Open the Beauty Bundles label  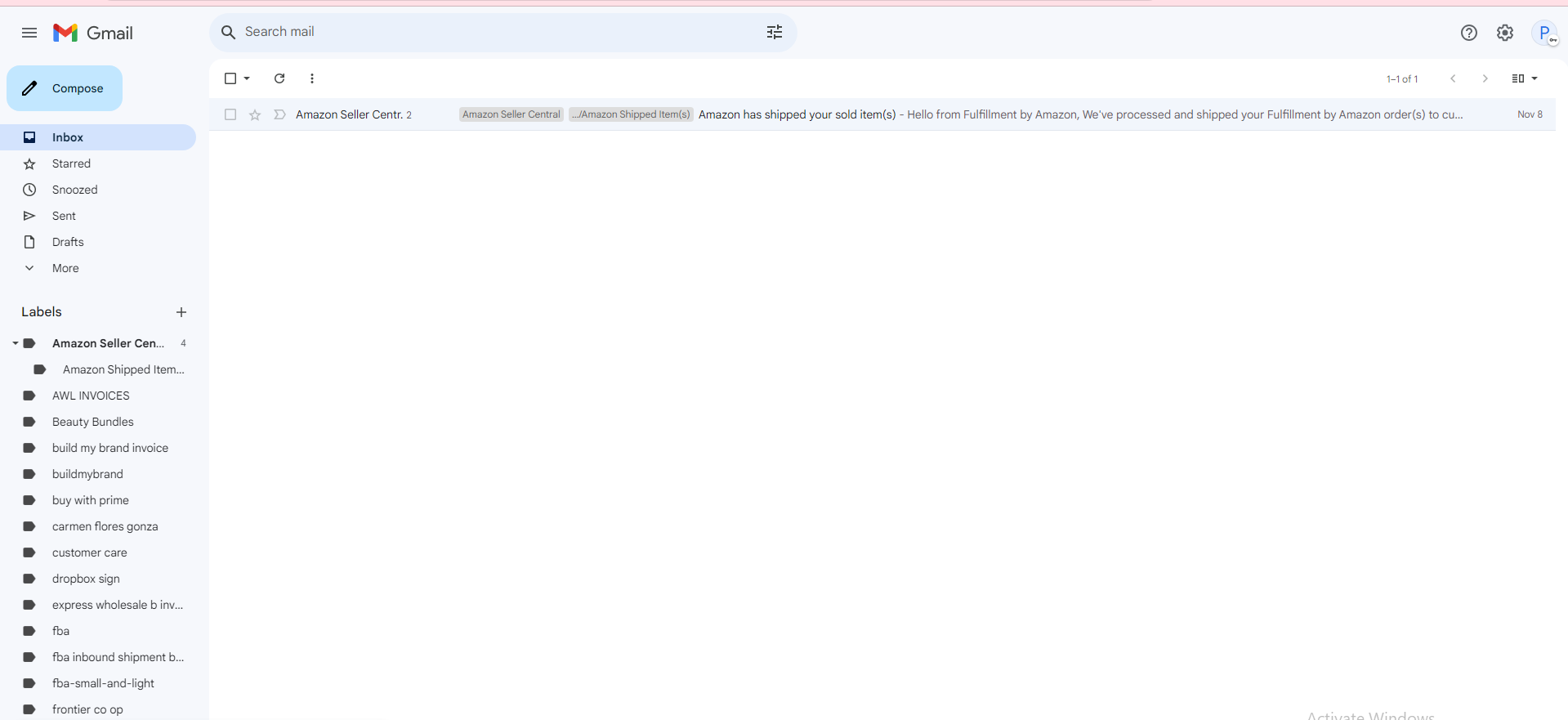point(92,422)
